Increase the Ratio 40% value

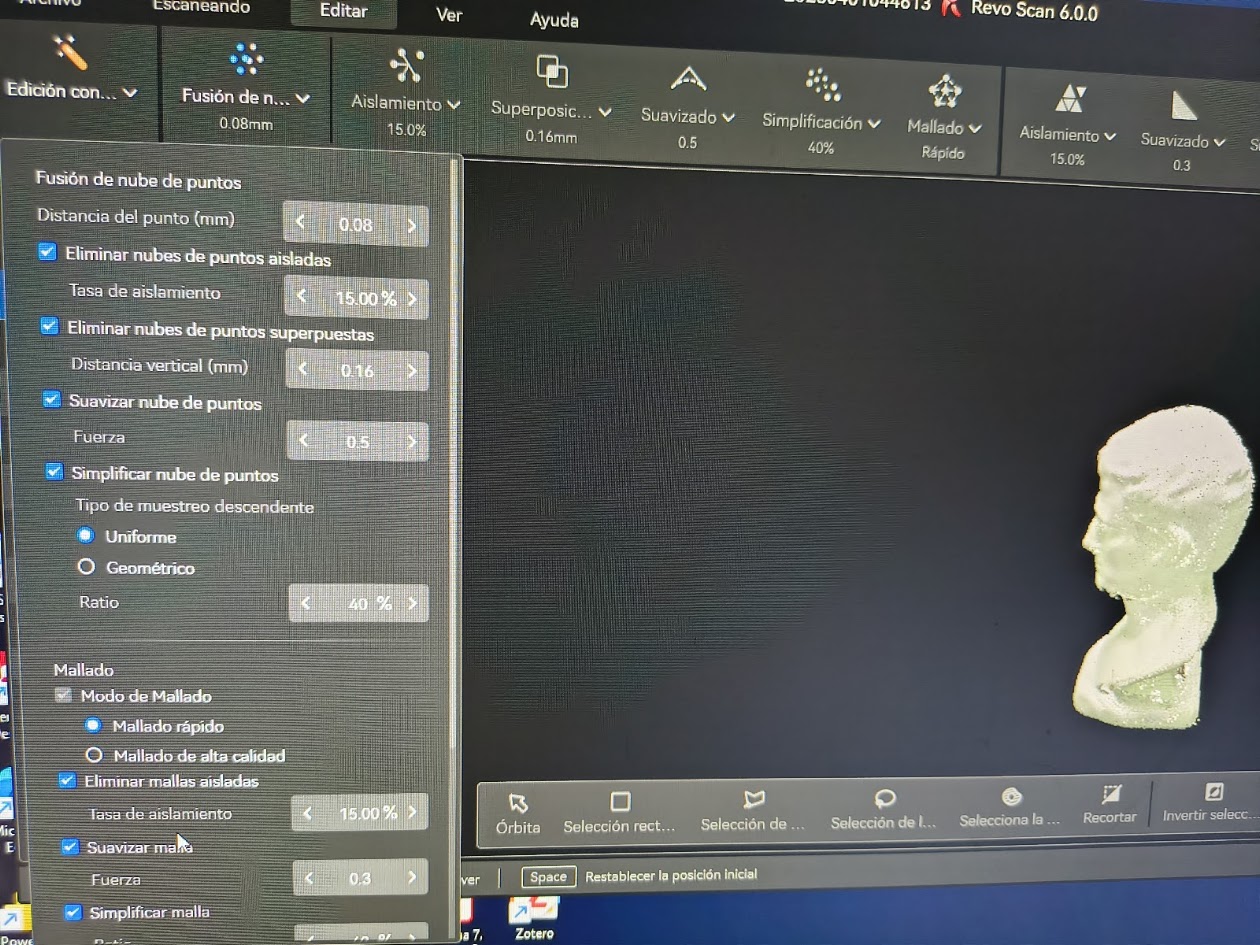click(412, 603)
